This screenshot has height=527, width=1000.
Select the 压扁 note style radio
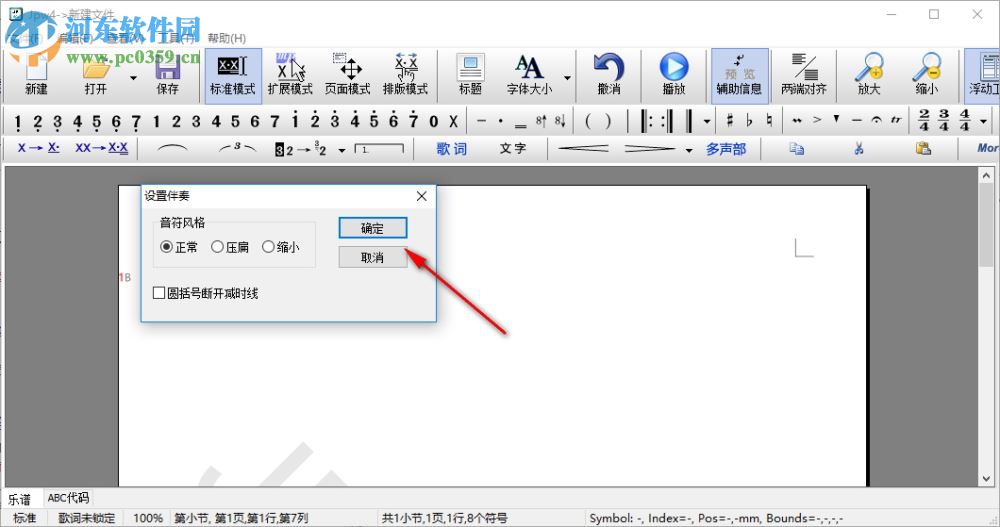tap(230, 247)
